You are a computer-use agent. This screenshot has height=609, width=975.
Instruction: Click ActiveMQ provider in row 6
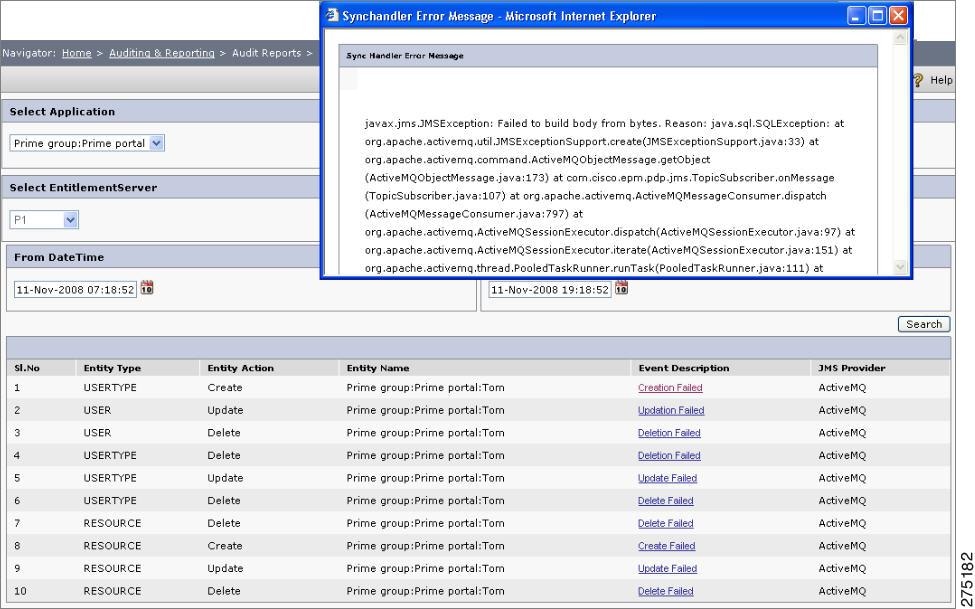point(842,501)
